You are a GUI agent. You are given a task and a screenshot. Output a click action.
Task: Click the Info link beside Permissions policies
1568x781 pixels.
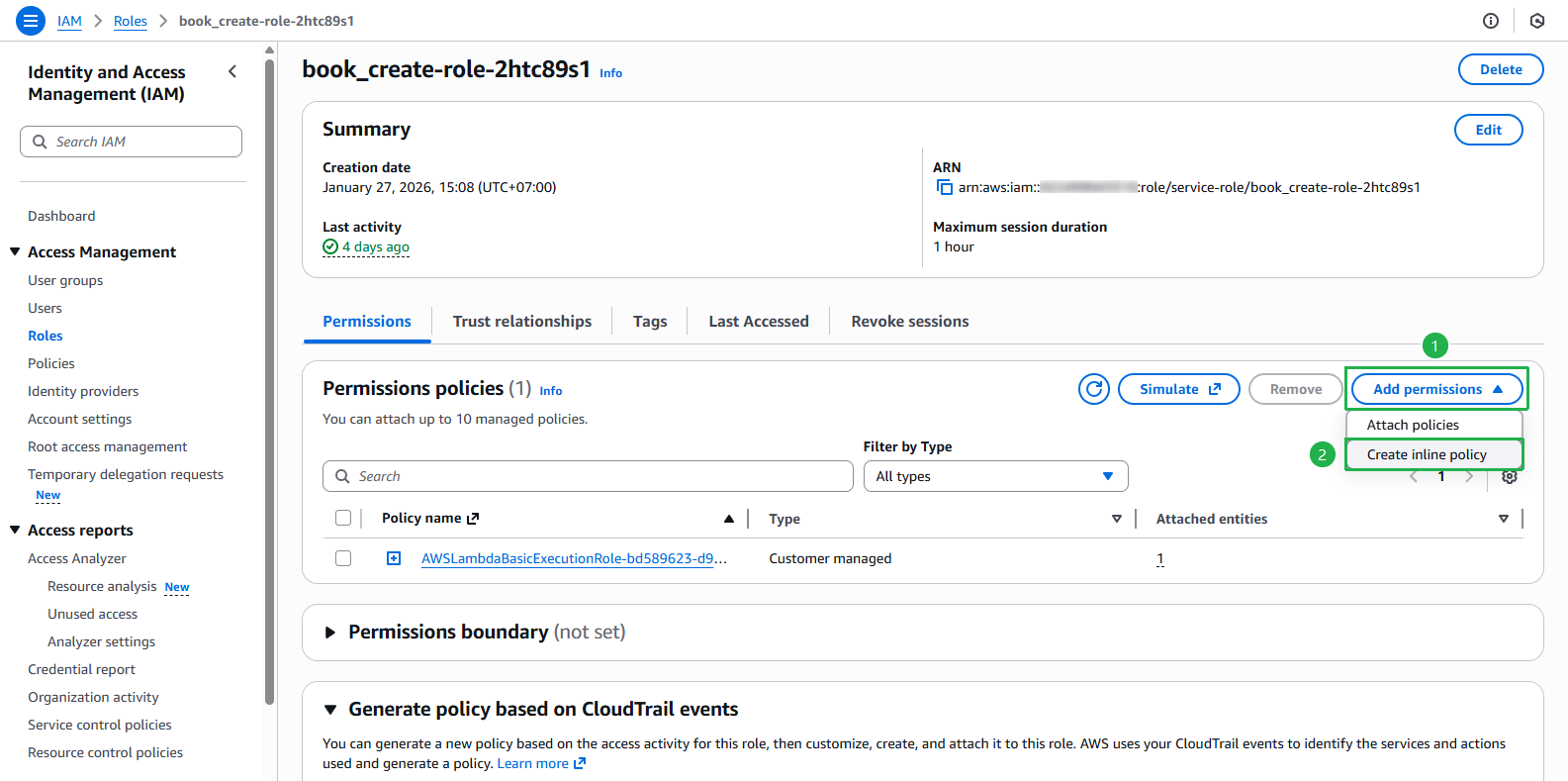[x=551, y=391]
